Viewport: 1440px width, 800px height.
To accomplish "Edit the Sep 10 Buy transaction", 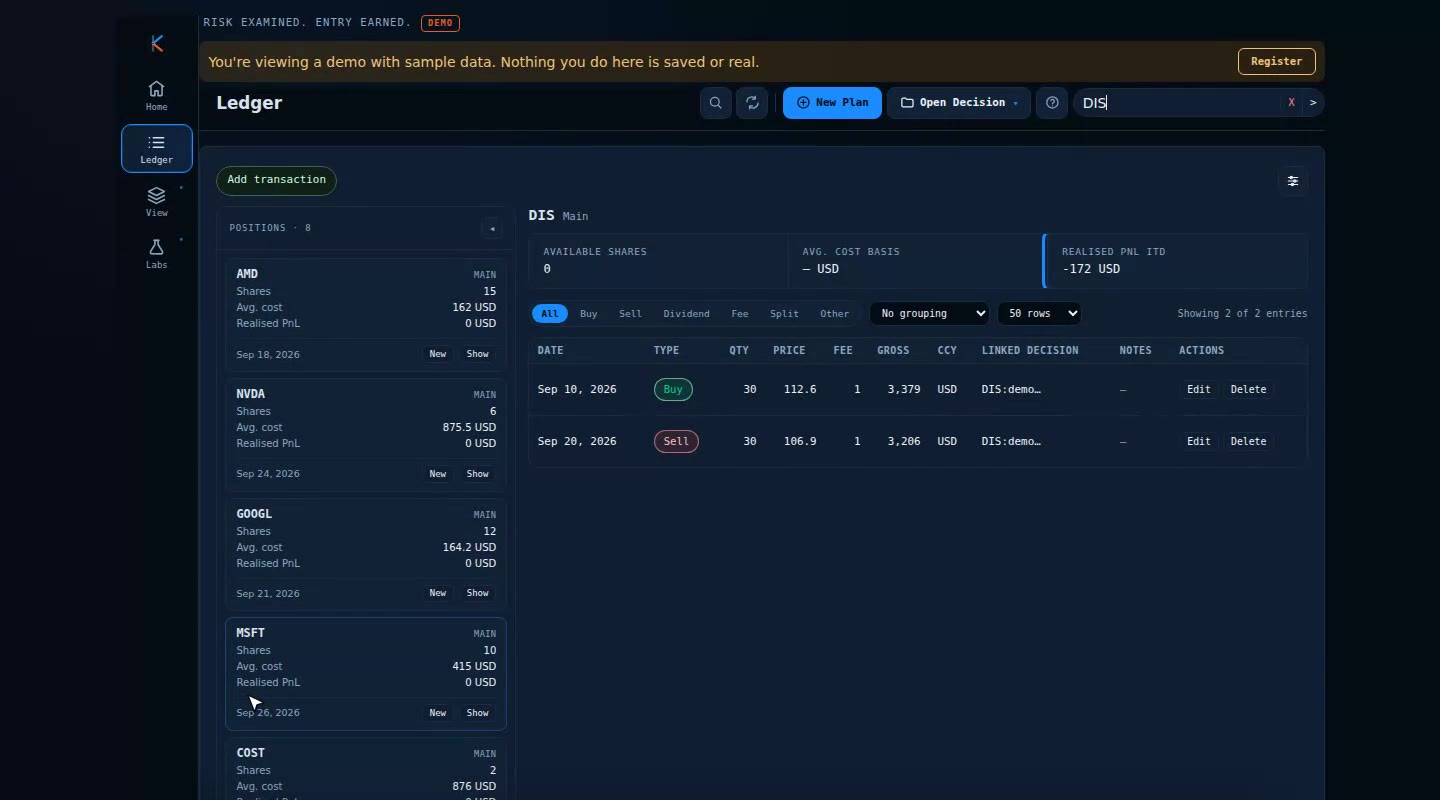I will pyautogui.click(x=1198, y=390).
